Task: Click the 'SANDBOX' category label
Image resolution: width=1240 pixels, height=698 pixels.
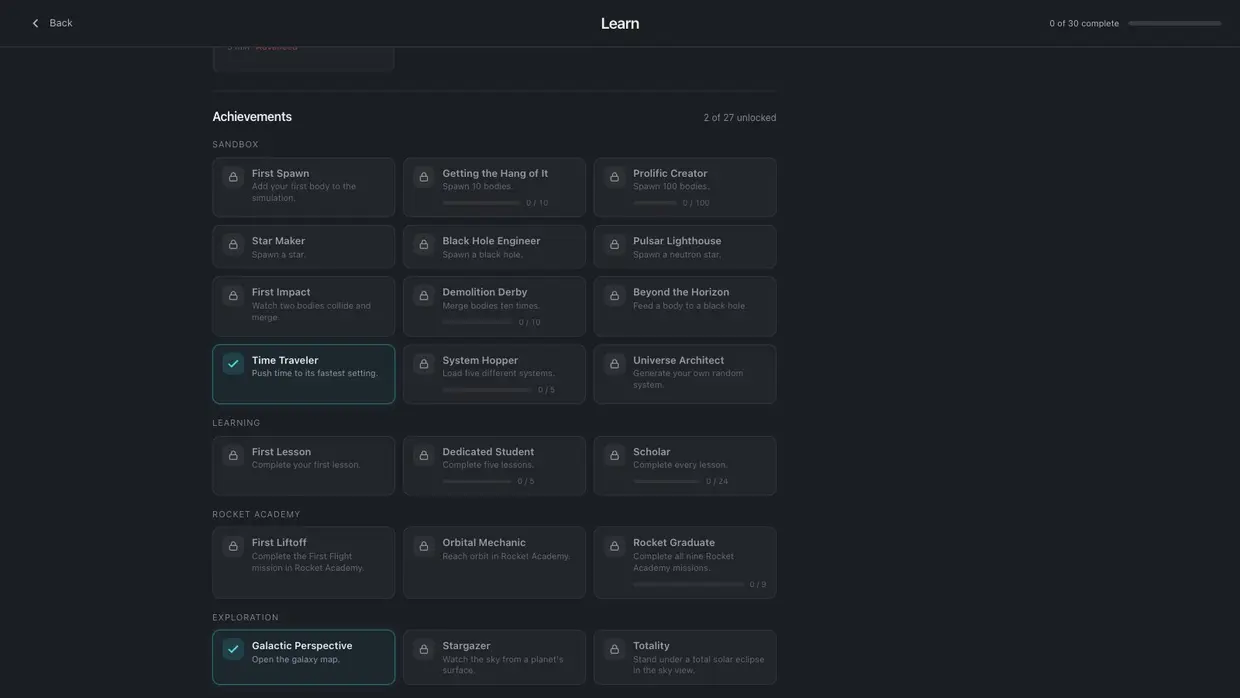Action: (235, 145)
